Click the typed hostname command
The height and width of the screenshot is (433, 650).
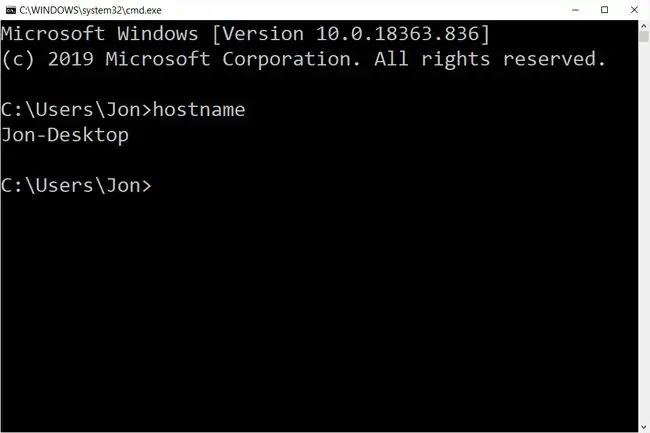pos(199,110)
